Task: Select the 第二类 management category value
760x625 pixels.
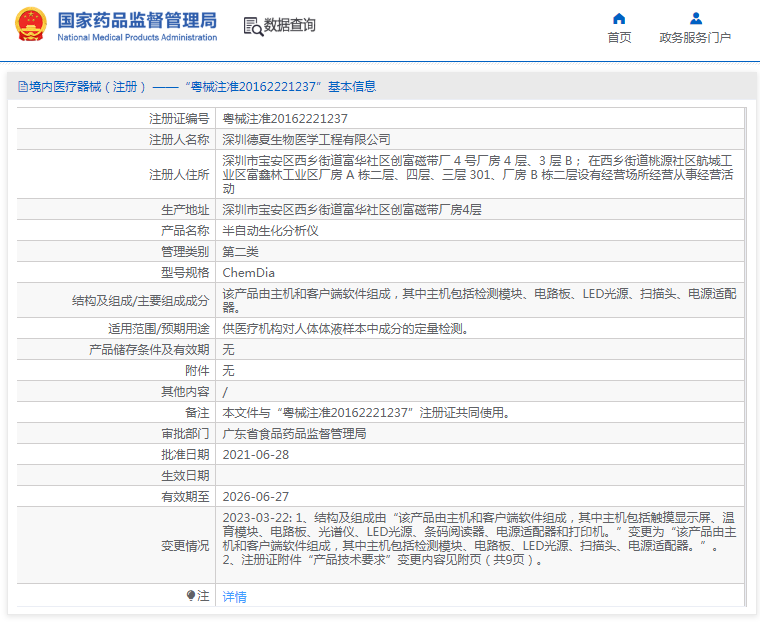Action: pyautogui.click(x=240, y=251)
